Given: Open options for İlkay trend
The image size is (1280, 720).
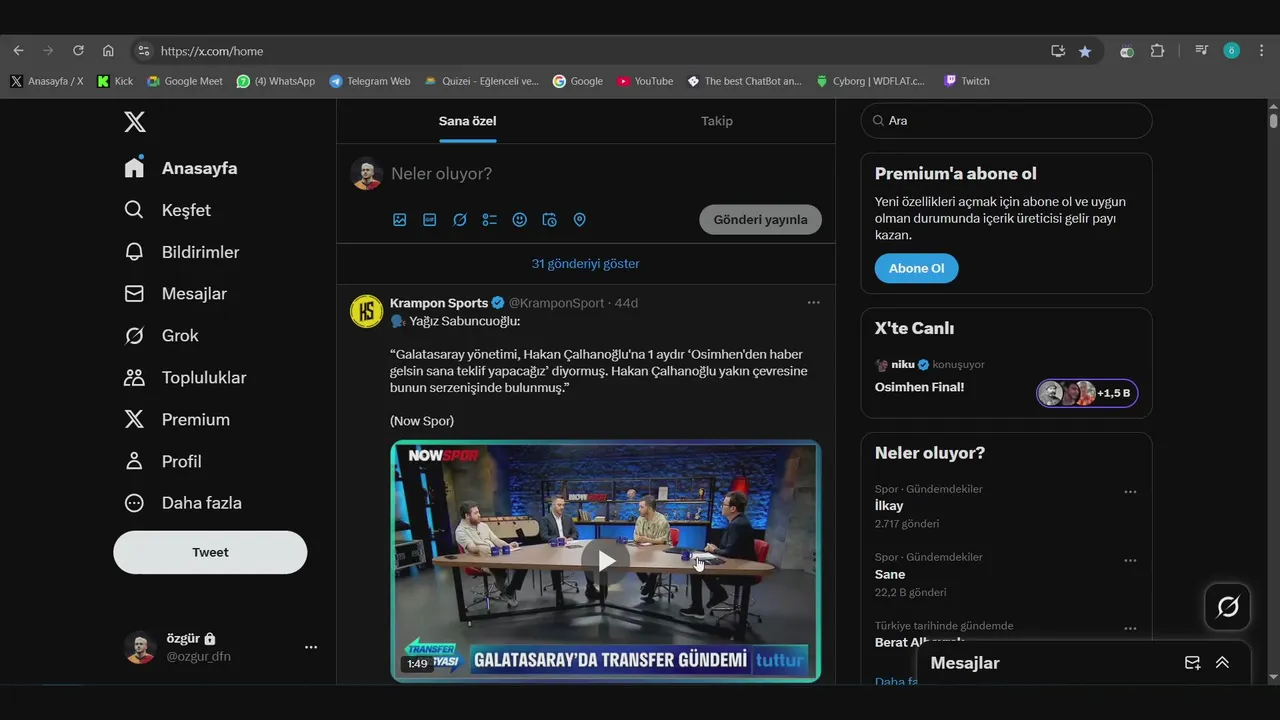Looking at the screenshot, I should click(x=1130, y=492).
